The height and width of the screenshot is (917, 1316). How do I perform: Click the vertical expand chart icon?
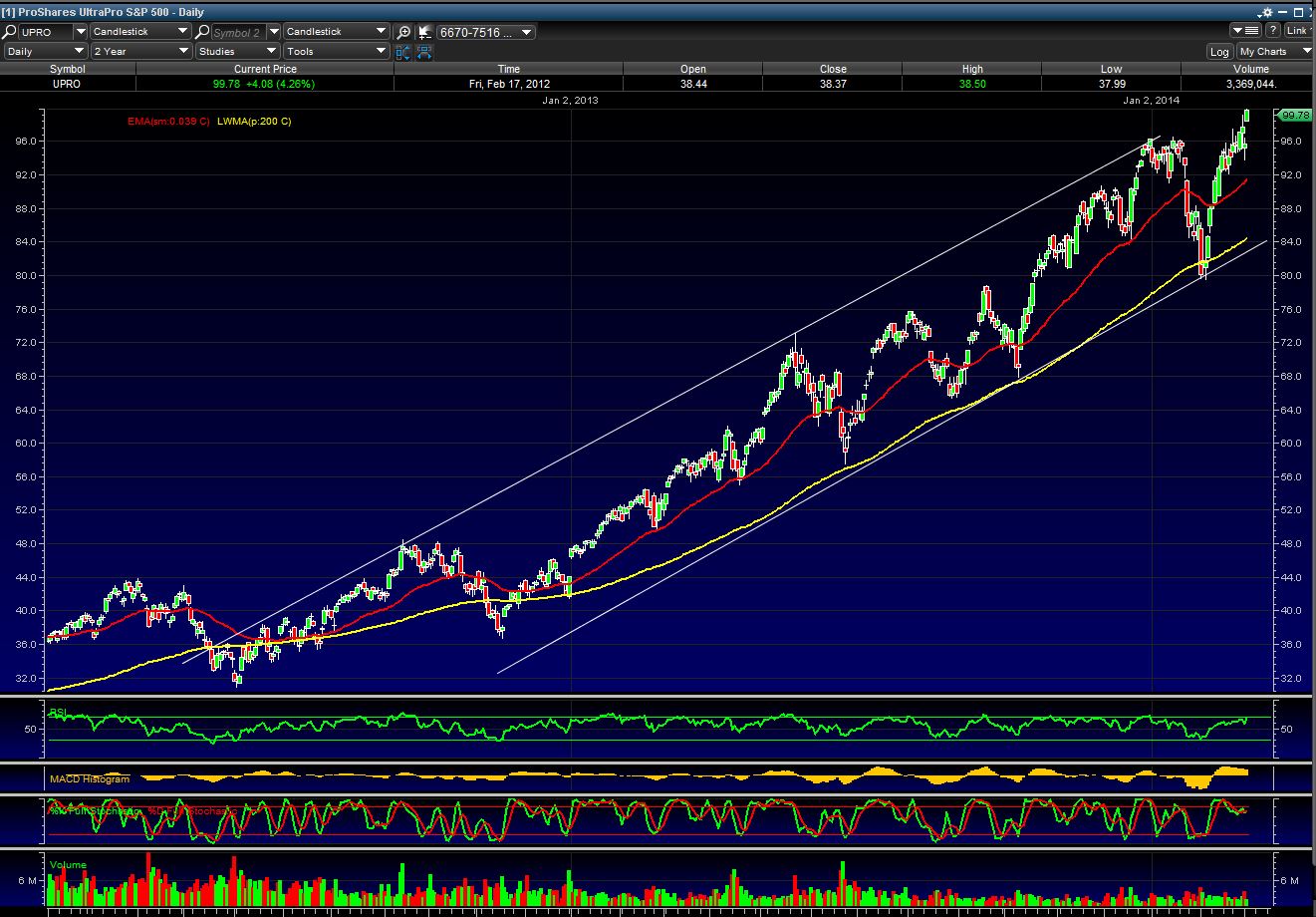point(403,52)
